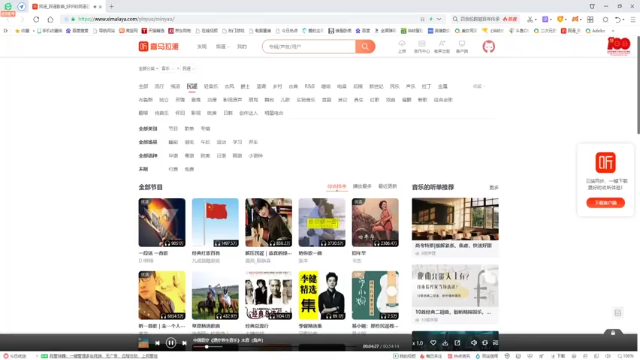The image size is (640, 360).
Task: Select the 轻音乐 genre filter
Action: (x=211, y=87)
